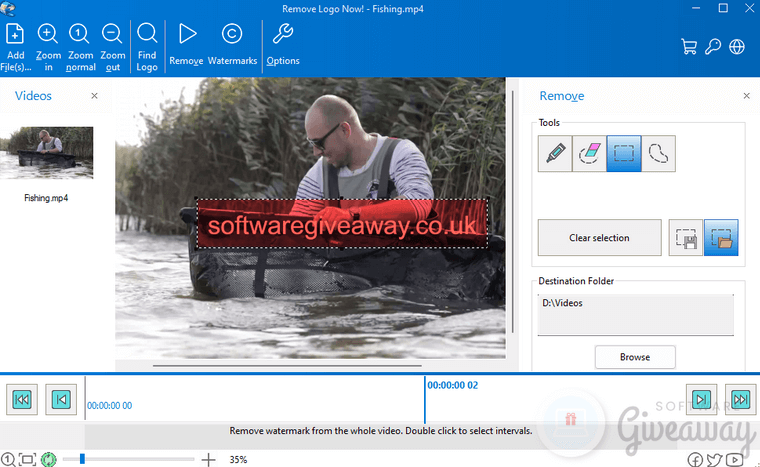Open the Twitter icon
760x467 pixels.
714,459
